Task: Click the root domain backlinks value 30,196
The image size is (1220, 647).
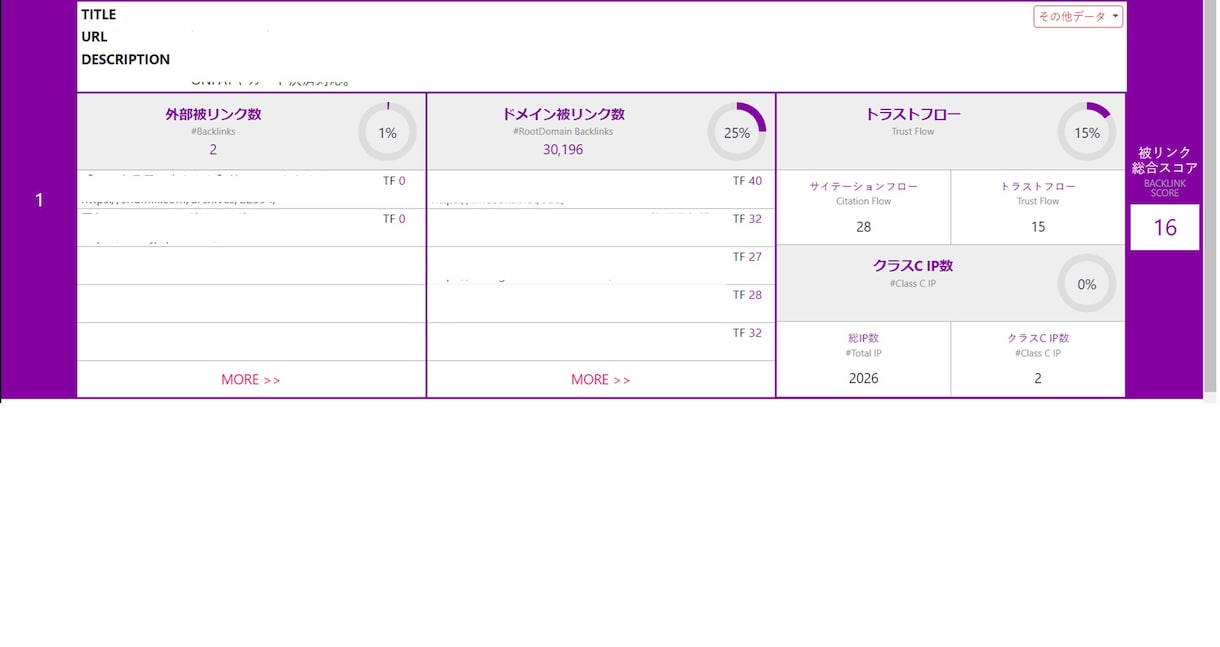Action: (563, 150)
